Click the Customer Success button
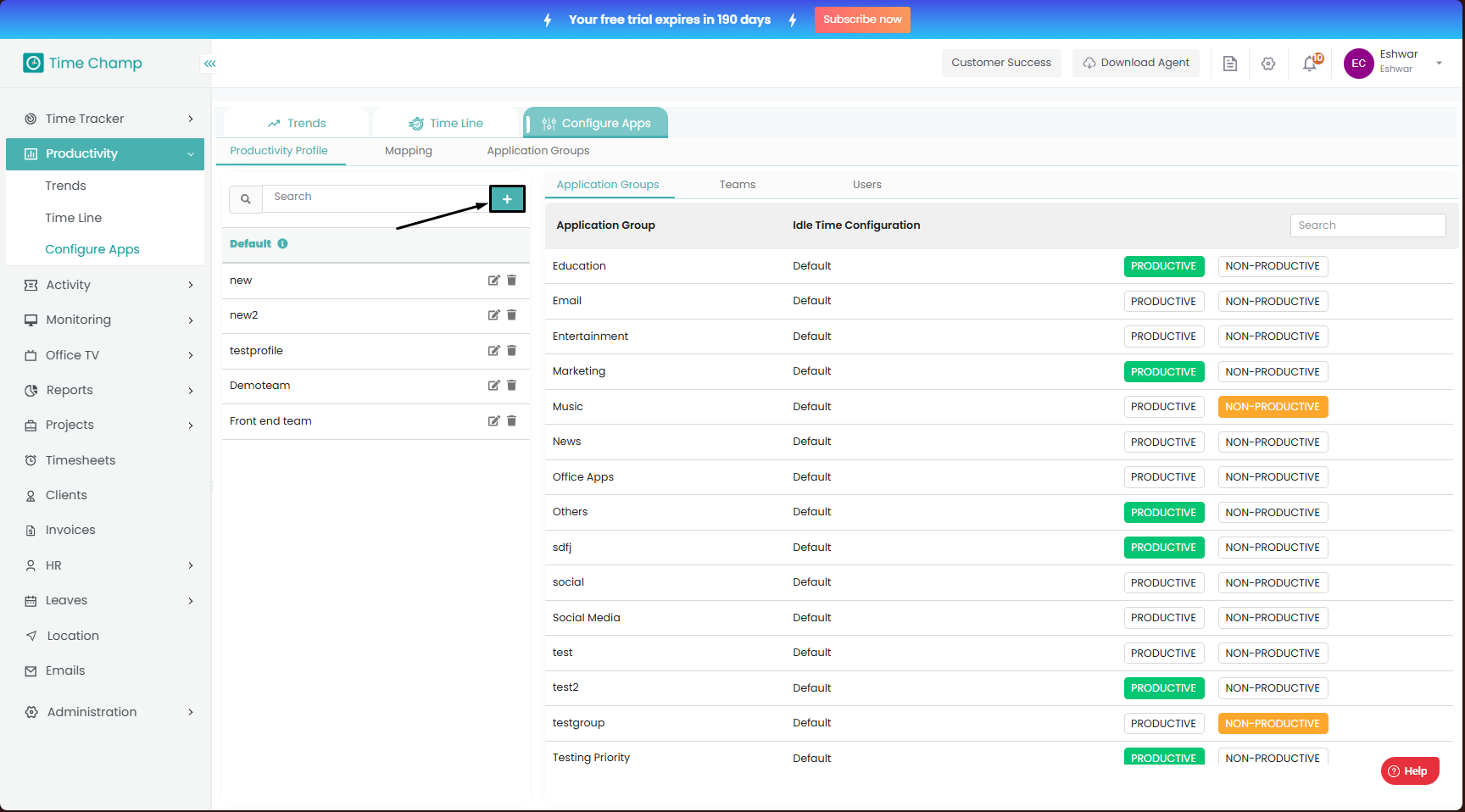 pos(1001,63)
